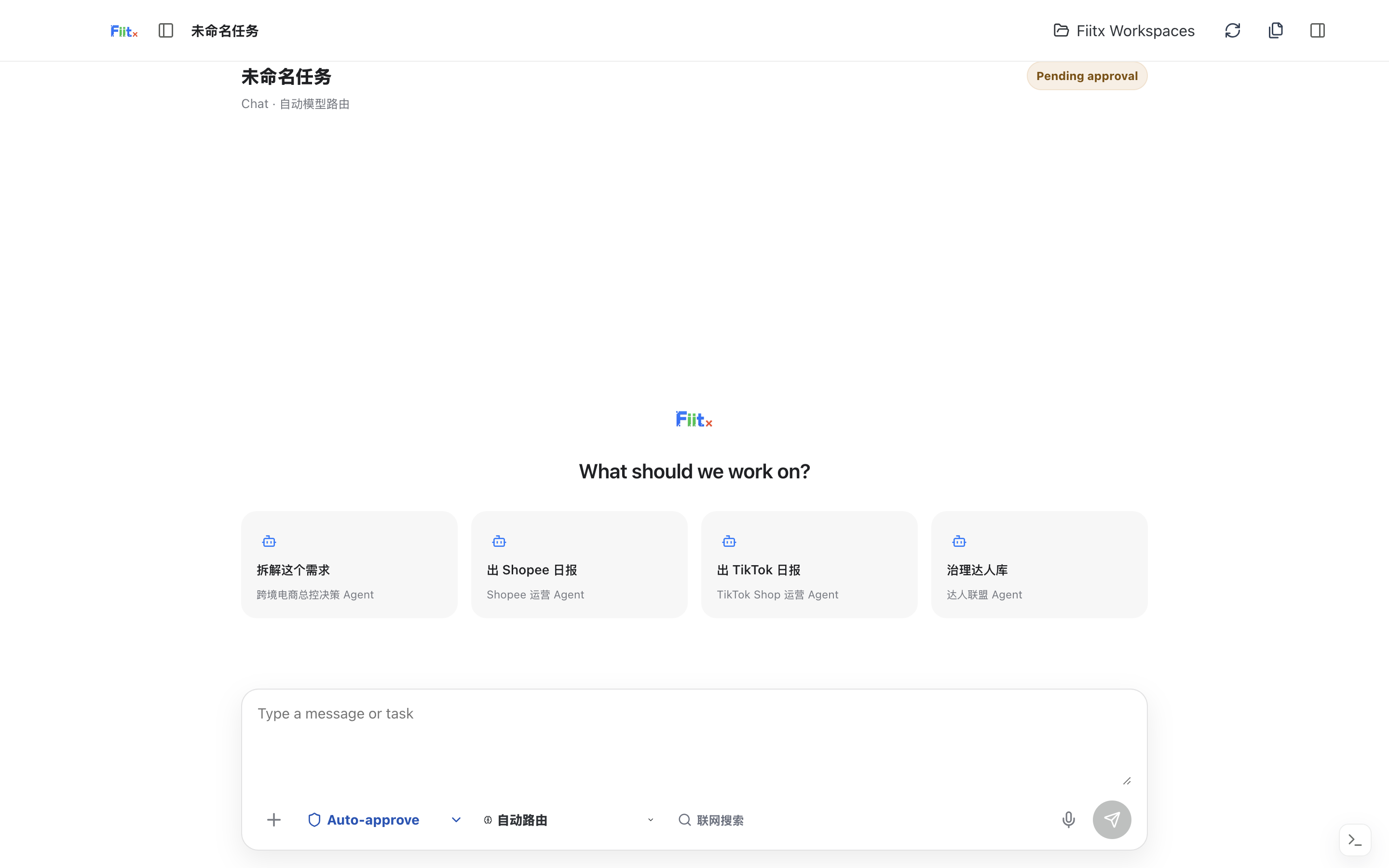Click the send message button

click(x=1112, y=820)
